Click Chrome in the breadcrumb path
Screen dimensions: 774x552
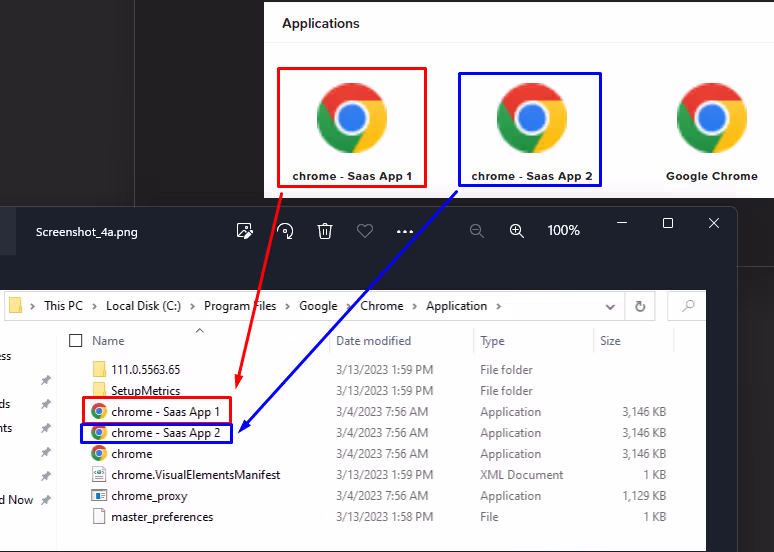pyautogui.click(x=382, y=306)
